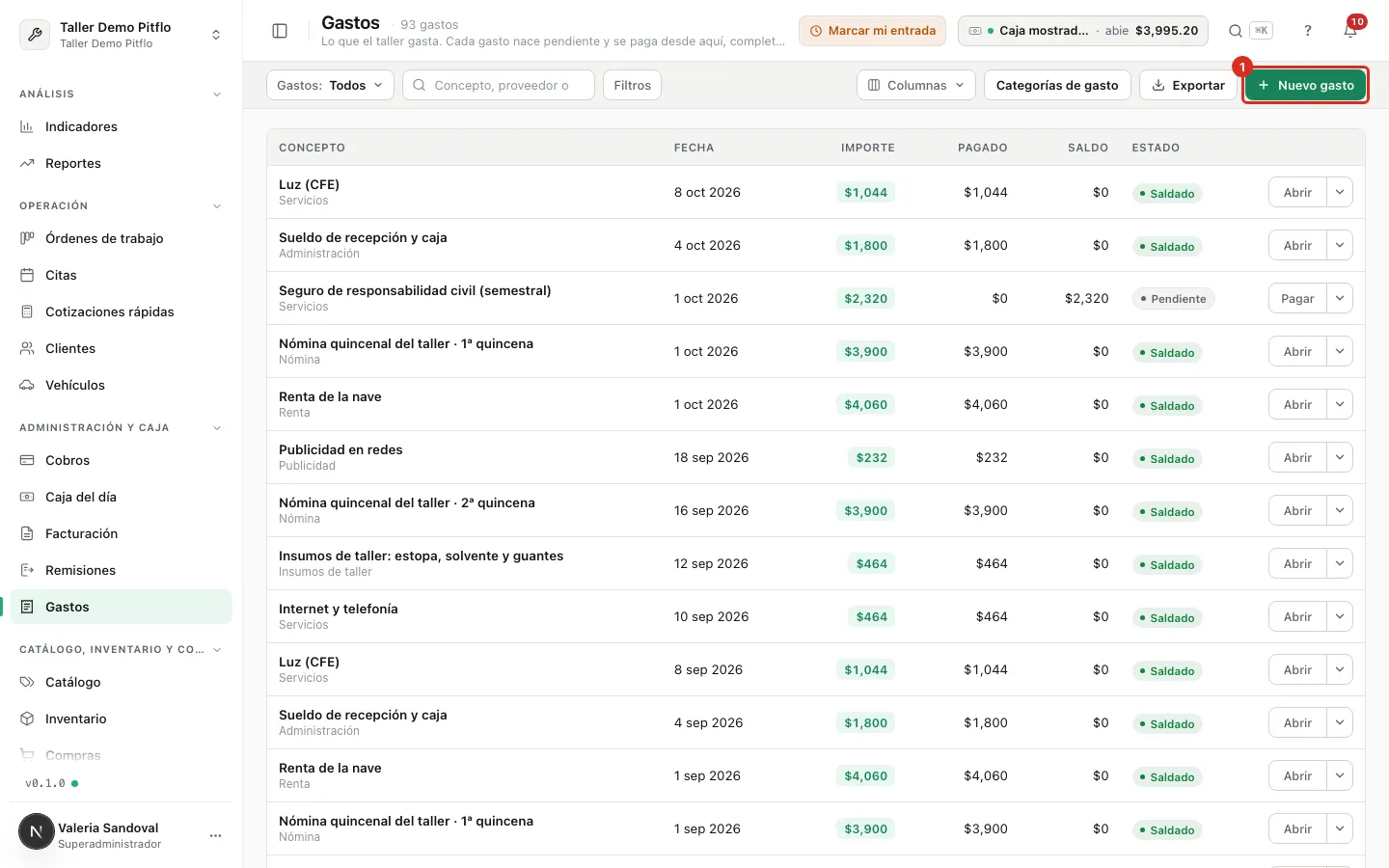Click the Nuevo gasto button

[1306, 85]
